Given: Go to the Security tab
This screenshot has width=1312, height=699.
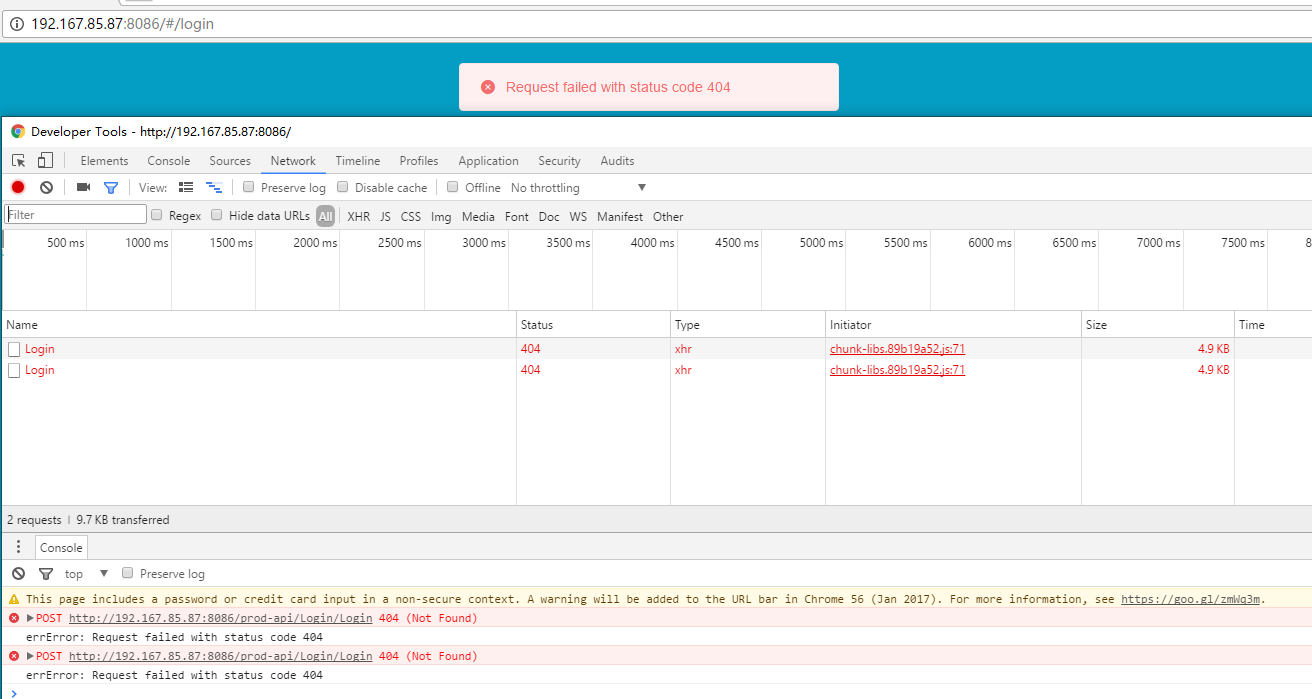Looking at the screenshot, I should tap(559, 161).
